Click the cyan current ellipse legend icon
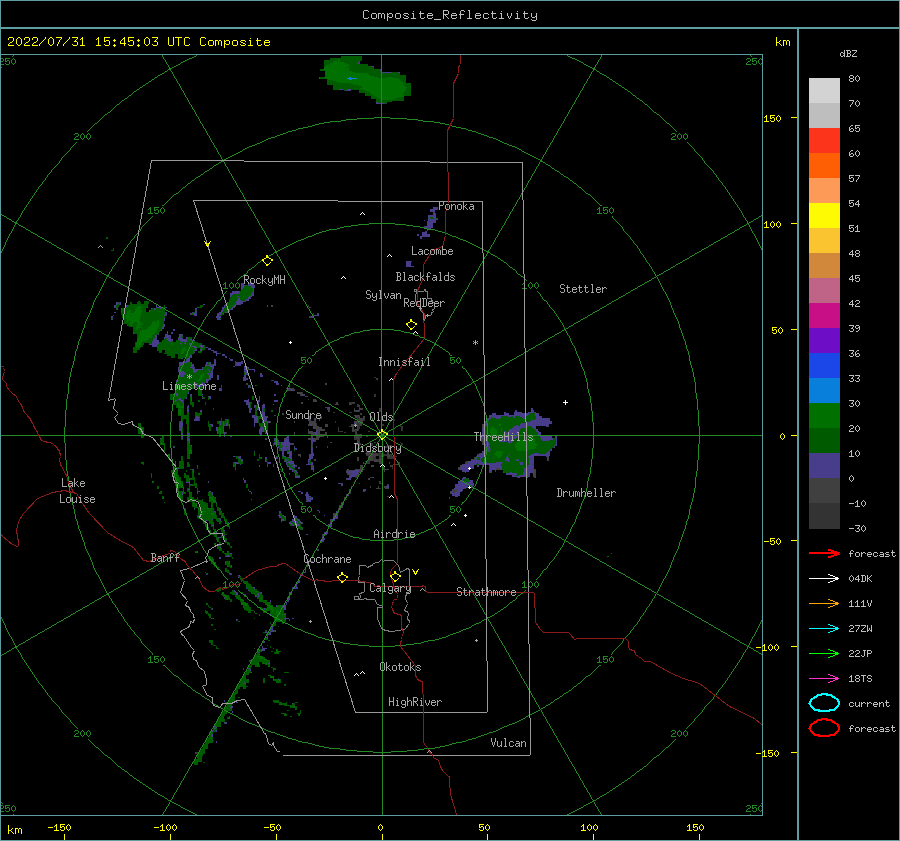The width and height of the screenshot is (900, 841). 824,703
